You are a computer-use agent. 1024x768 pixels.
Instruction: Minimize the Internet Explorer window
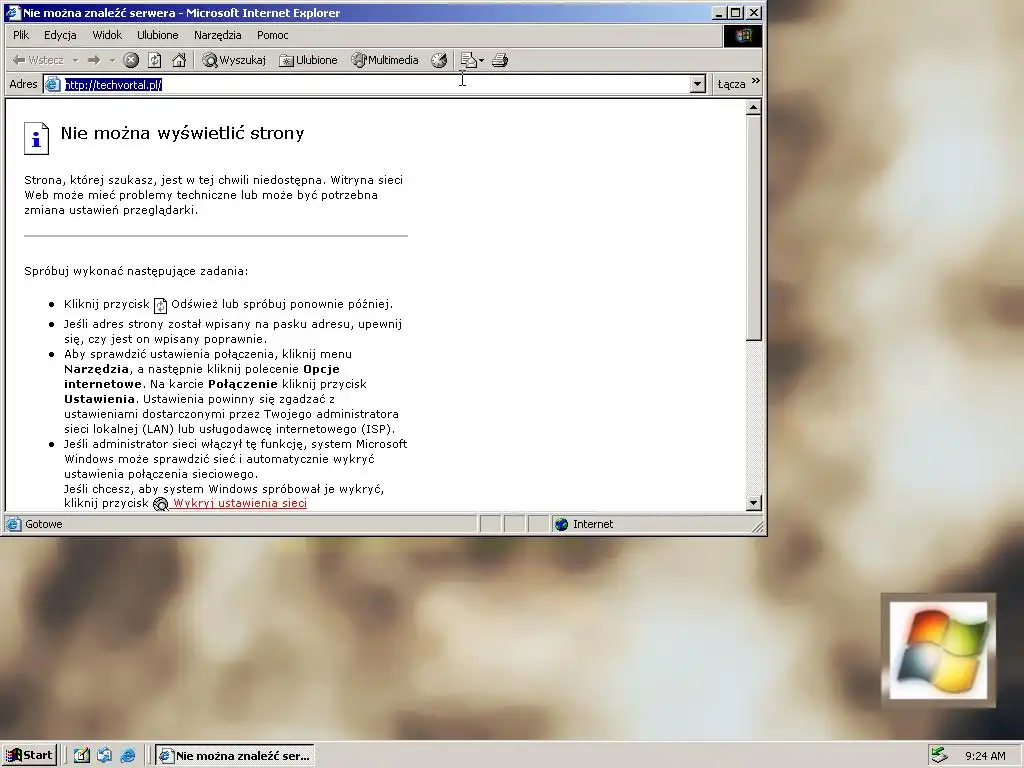720,12
